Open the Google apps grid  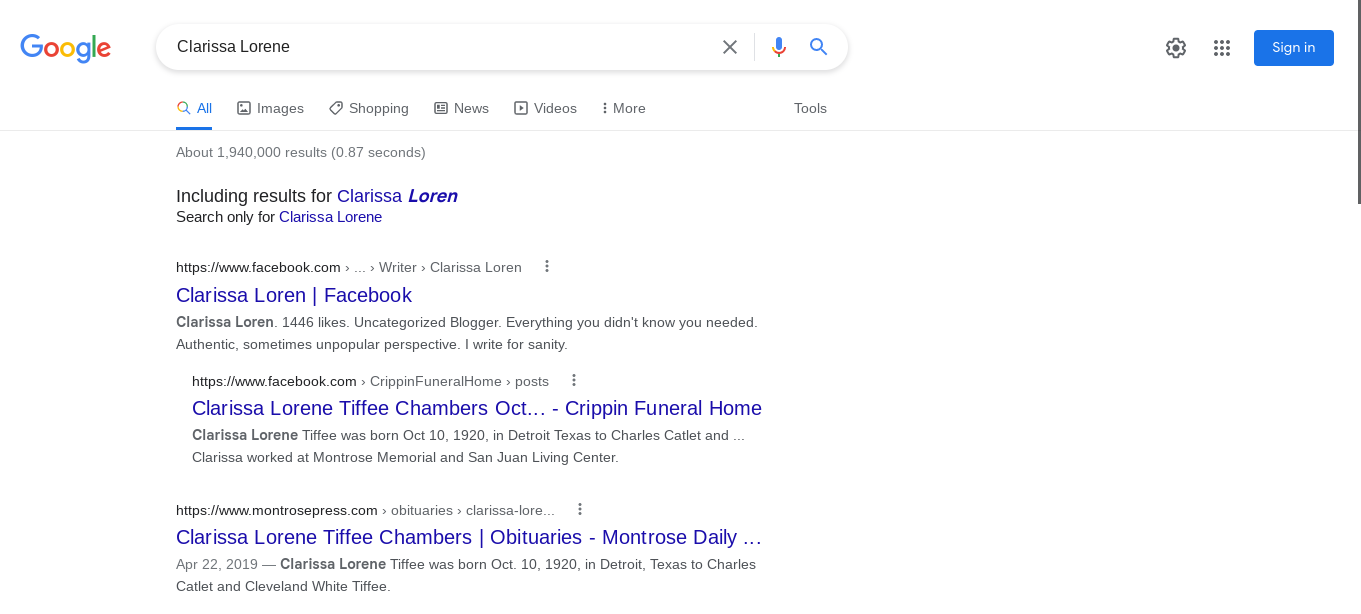[x=1222, y=48]
